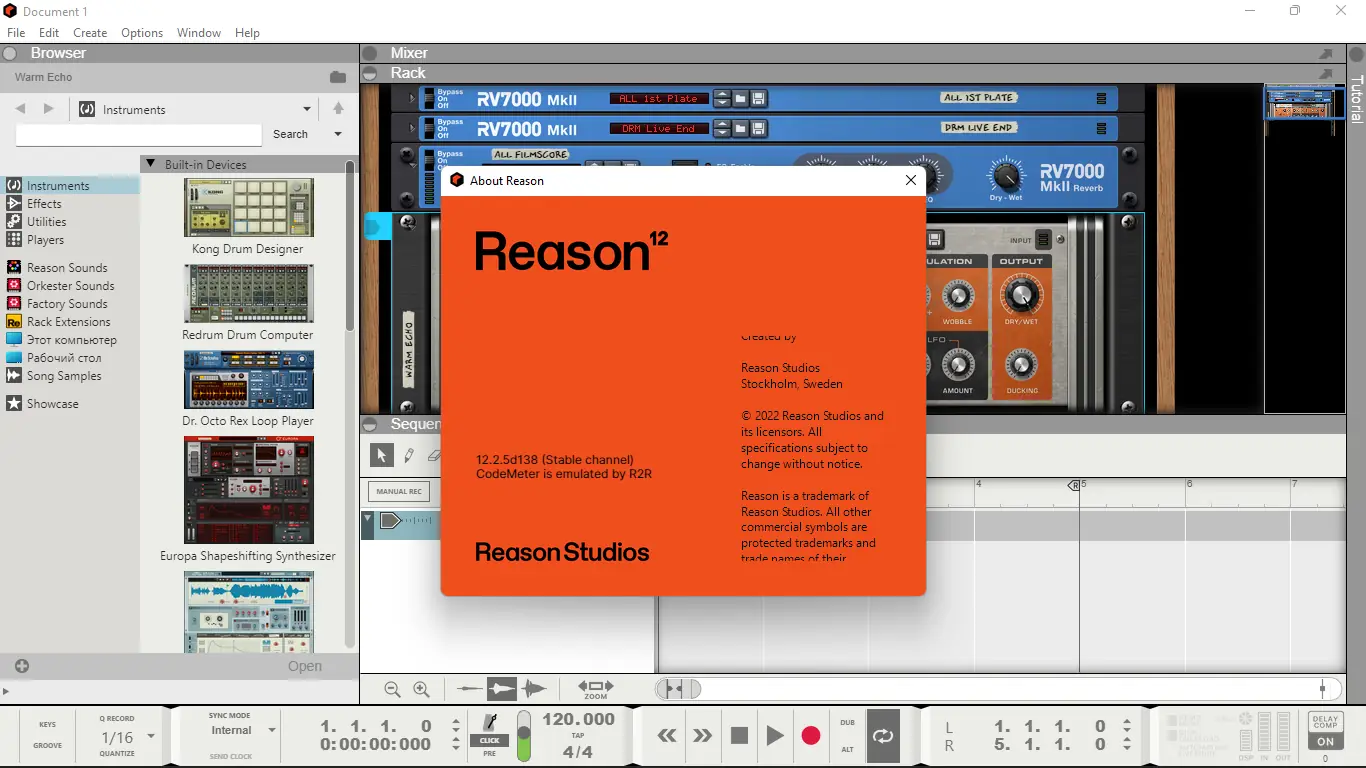Image resolution: width=1366 pixels, height=768 pixels.
Task: Detach the Mixer into a separate window
Action: tap(1326, 53)
